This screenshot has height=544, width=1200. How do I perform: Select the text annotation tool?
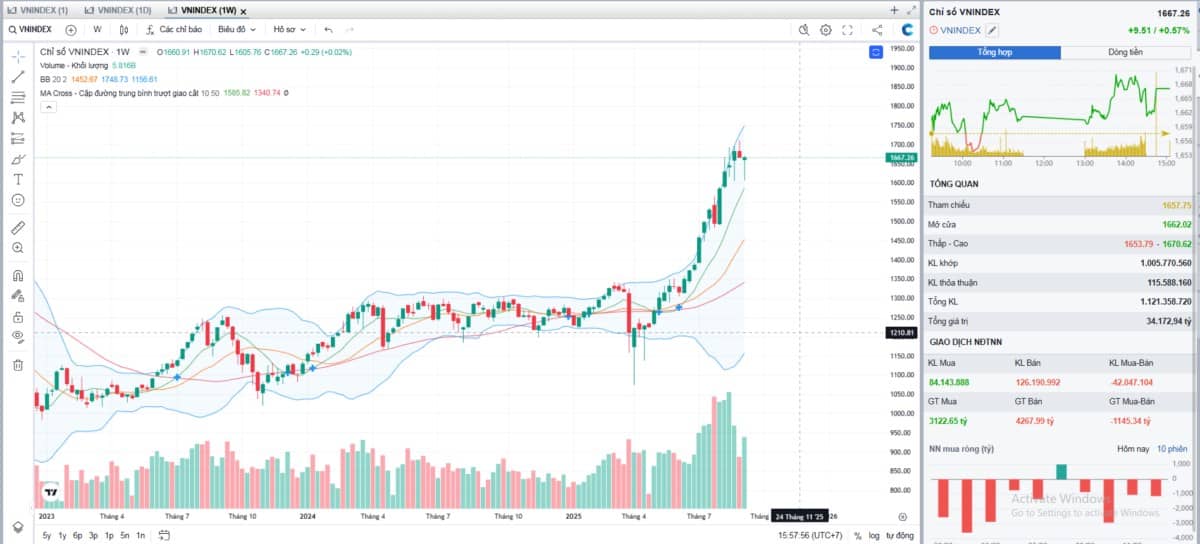tap(18, 179)
